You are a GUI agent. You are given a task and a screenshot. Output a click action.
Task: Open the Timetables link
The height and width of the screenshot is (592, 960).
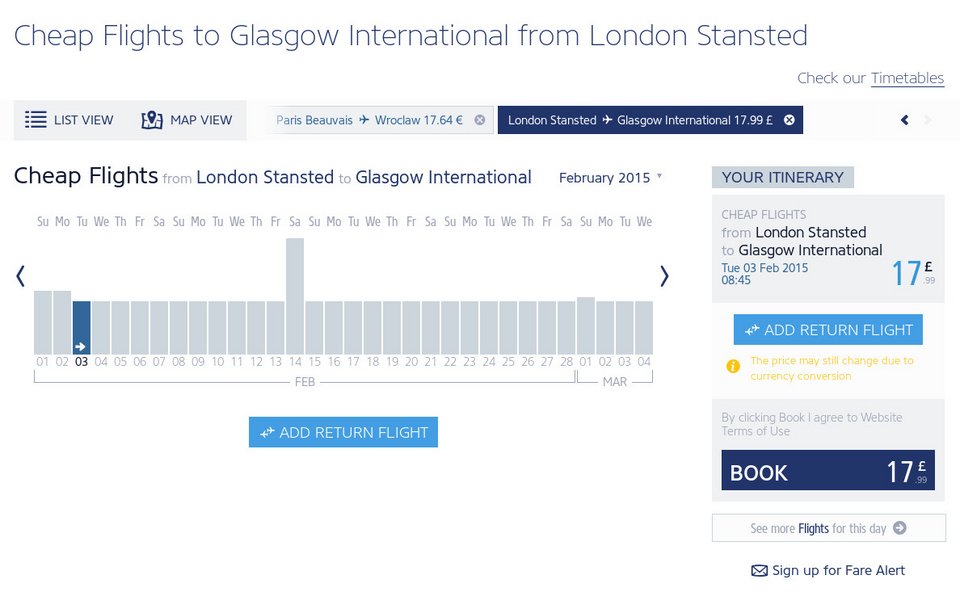(907, 78)
